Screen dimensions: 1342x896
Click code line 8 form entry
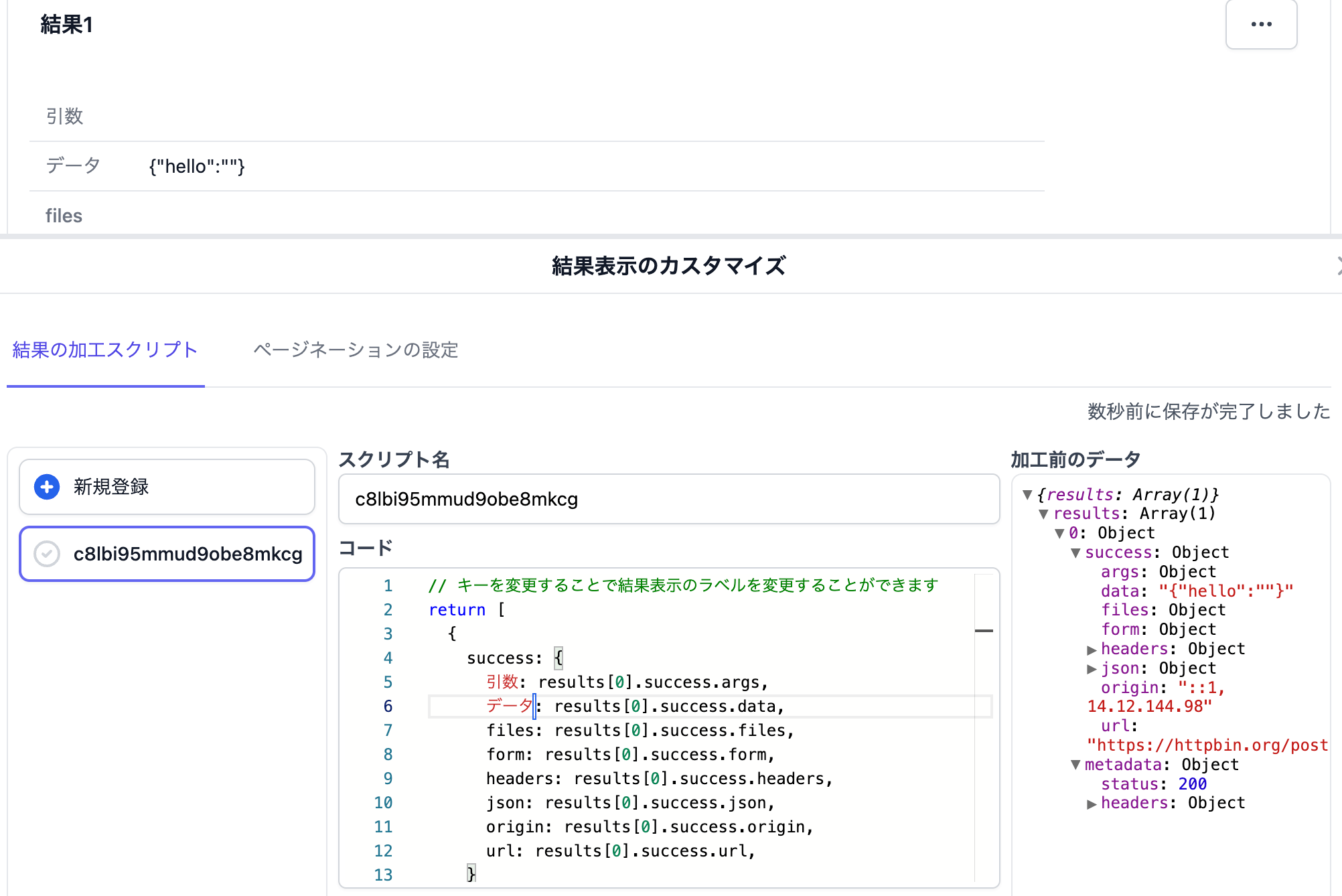pos(631,754)
